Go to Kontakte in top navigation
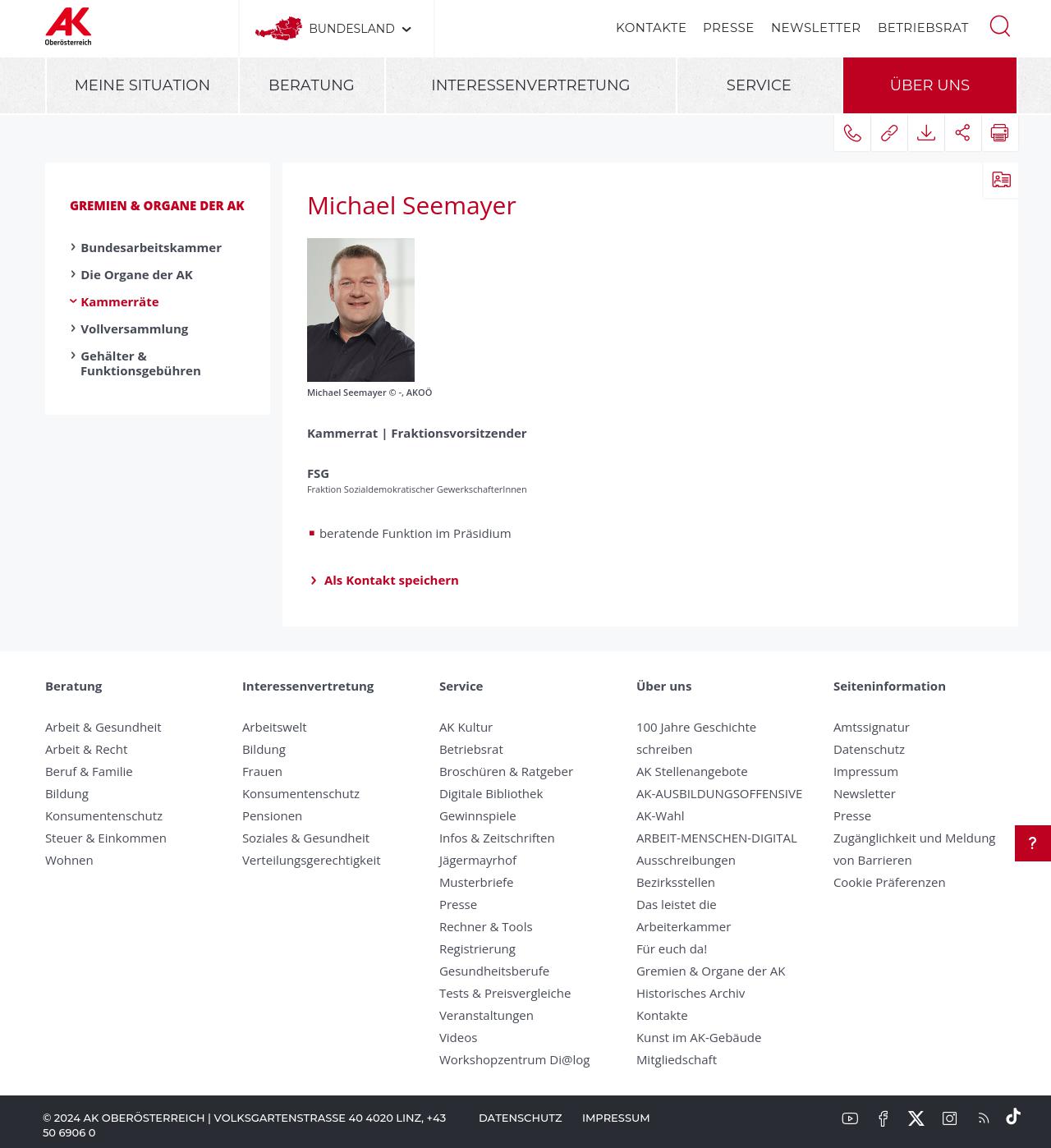The height and width of the screenshot is (1148, 1051). [x=651, y=28]
